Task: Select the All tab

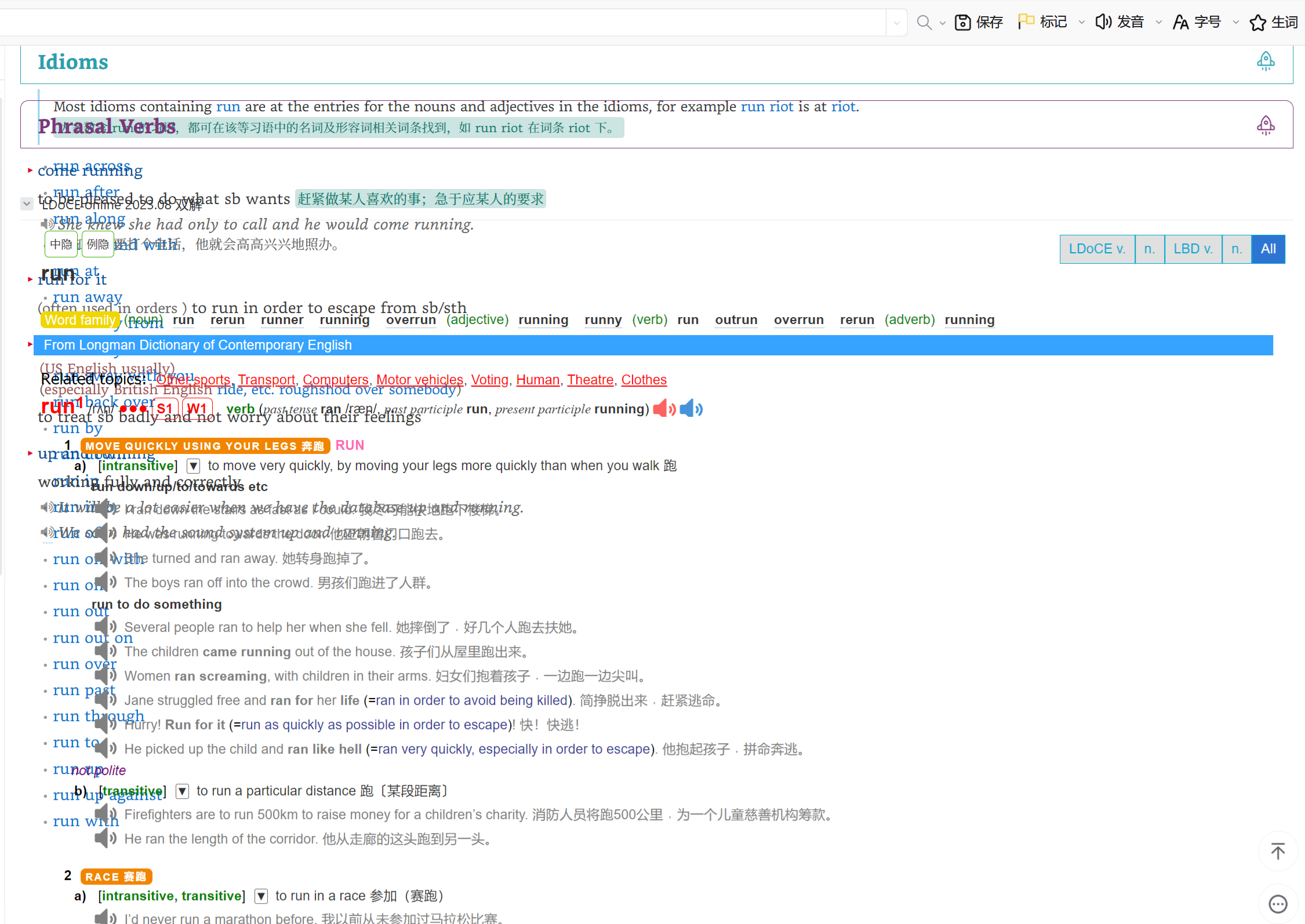Action: [1268, 249]
